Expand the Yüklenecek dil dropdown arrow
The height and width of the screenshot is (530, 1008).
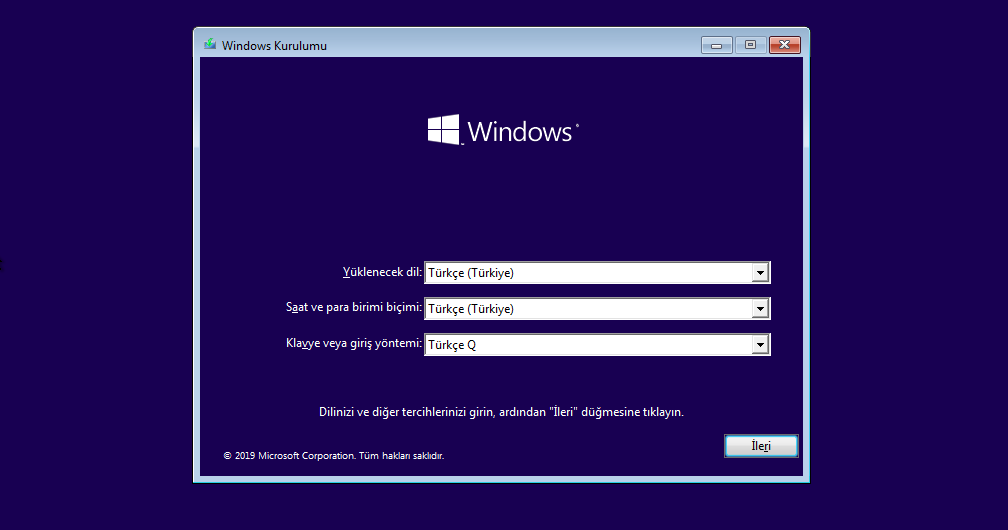[x=760, y=273]
